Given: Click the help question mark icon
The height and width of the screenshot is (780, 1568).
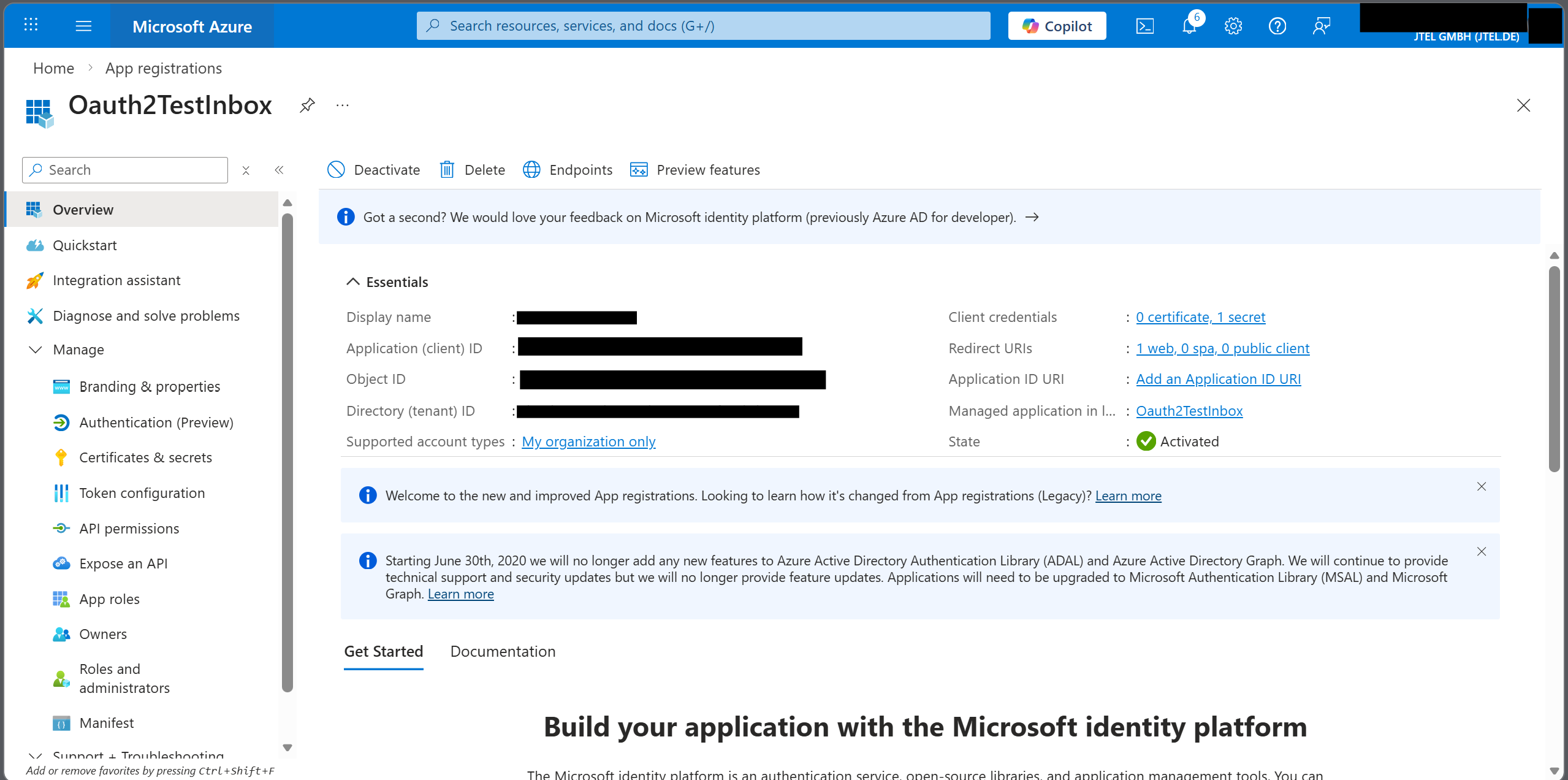Looking at the screenshot, I should tap(1277, 26).
